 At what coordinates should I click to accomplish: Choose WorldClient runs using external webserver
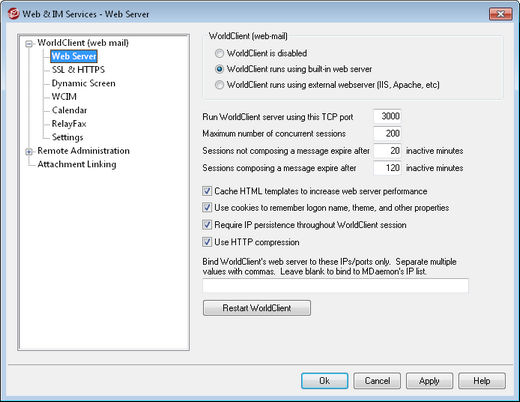coord(219,85)
